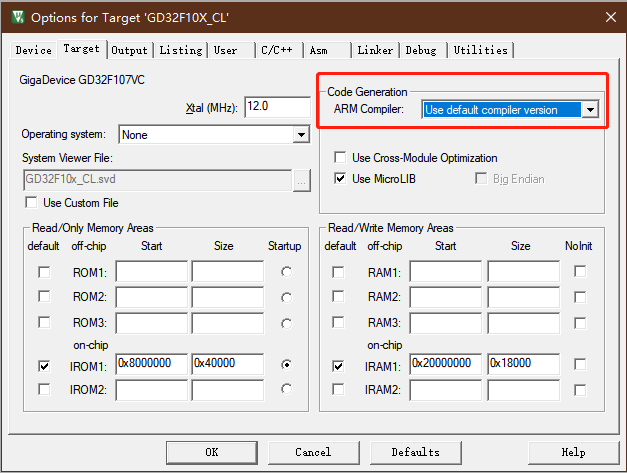The image size is (627, 473).
Task: Click the Cancel button
Action: pos(314,452)
